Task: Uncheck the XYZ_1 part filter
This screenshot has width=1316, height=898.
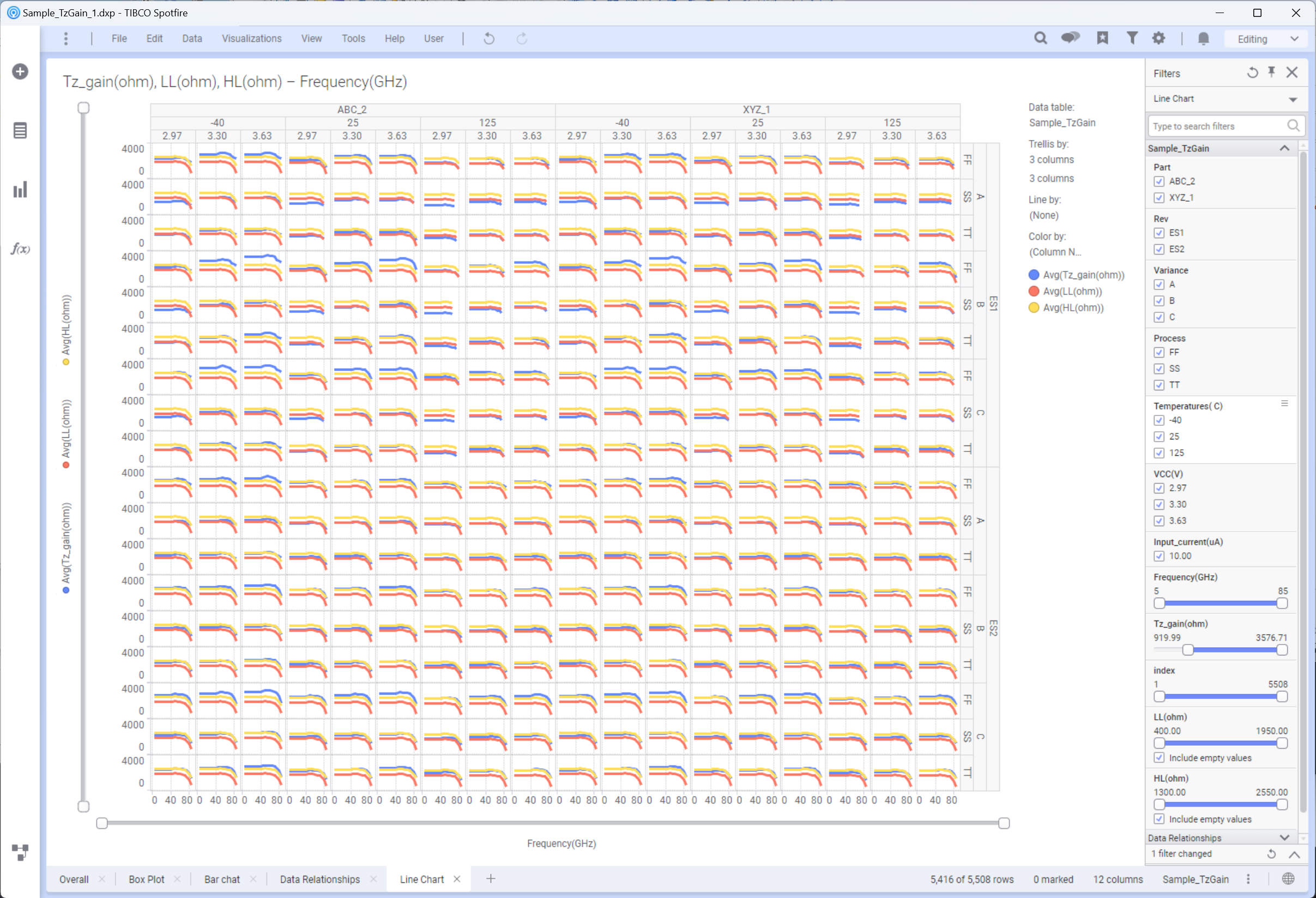Action: tap(1159, 197)
